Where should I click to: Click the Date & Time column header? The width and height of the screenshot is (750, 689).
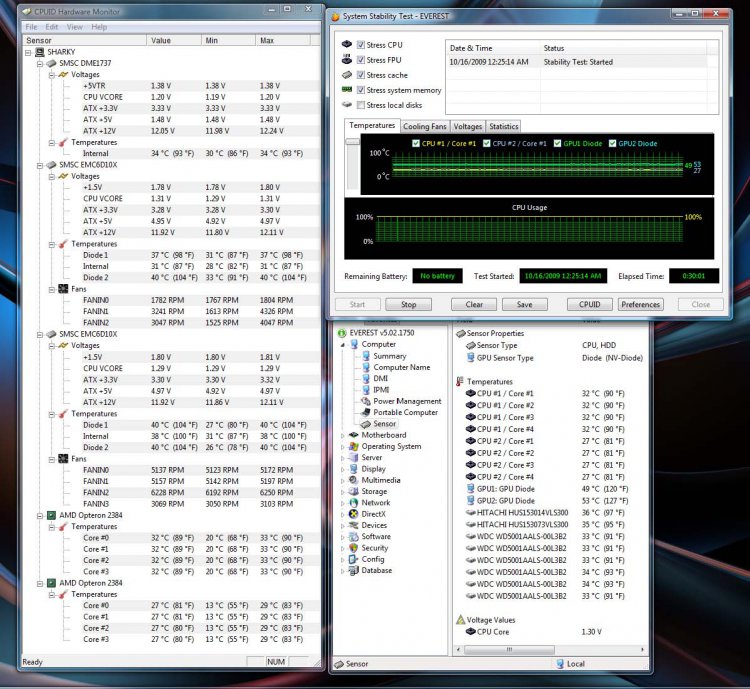[493, 48]
